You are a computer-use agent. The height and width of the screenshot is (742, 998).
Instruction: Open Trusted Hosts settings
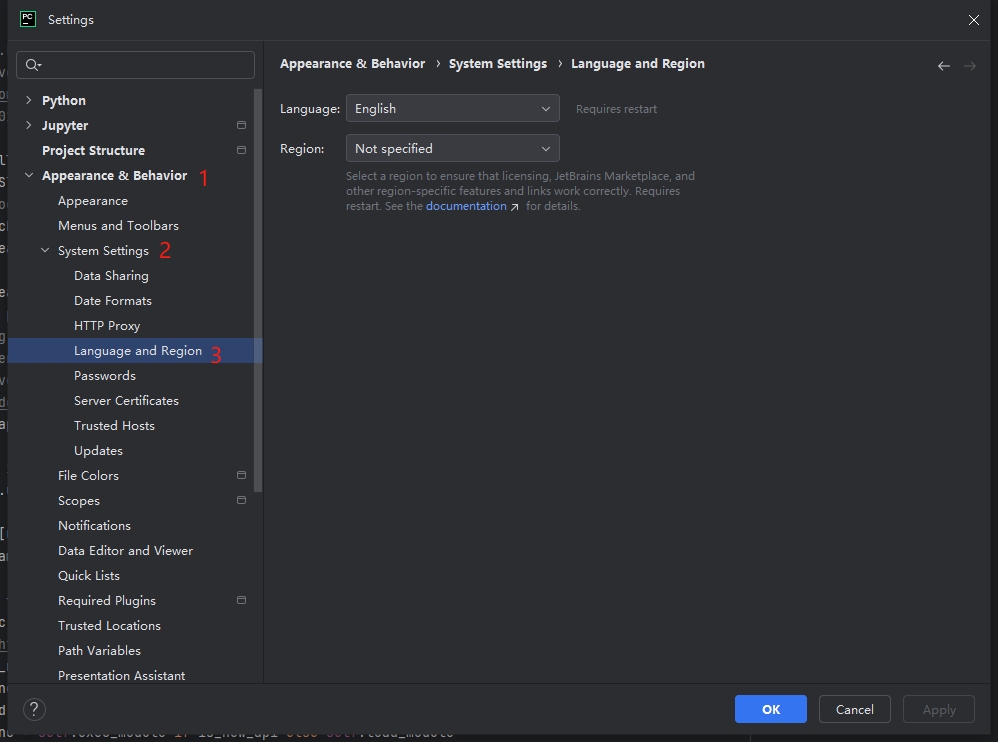pyautogui.click(x=114, y=426)
